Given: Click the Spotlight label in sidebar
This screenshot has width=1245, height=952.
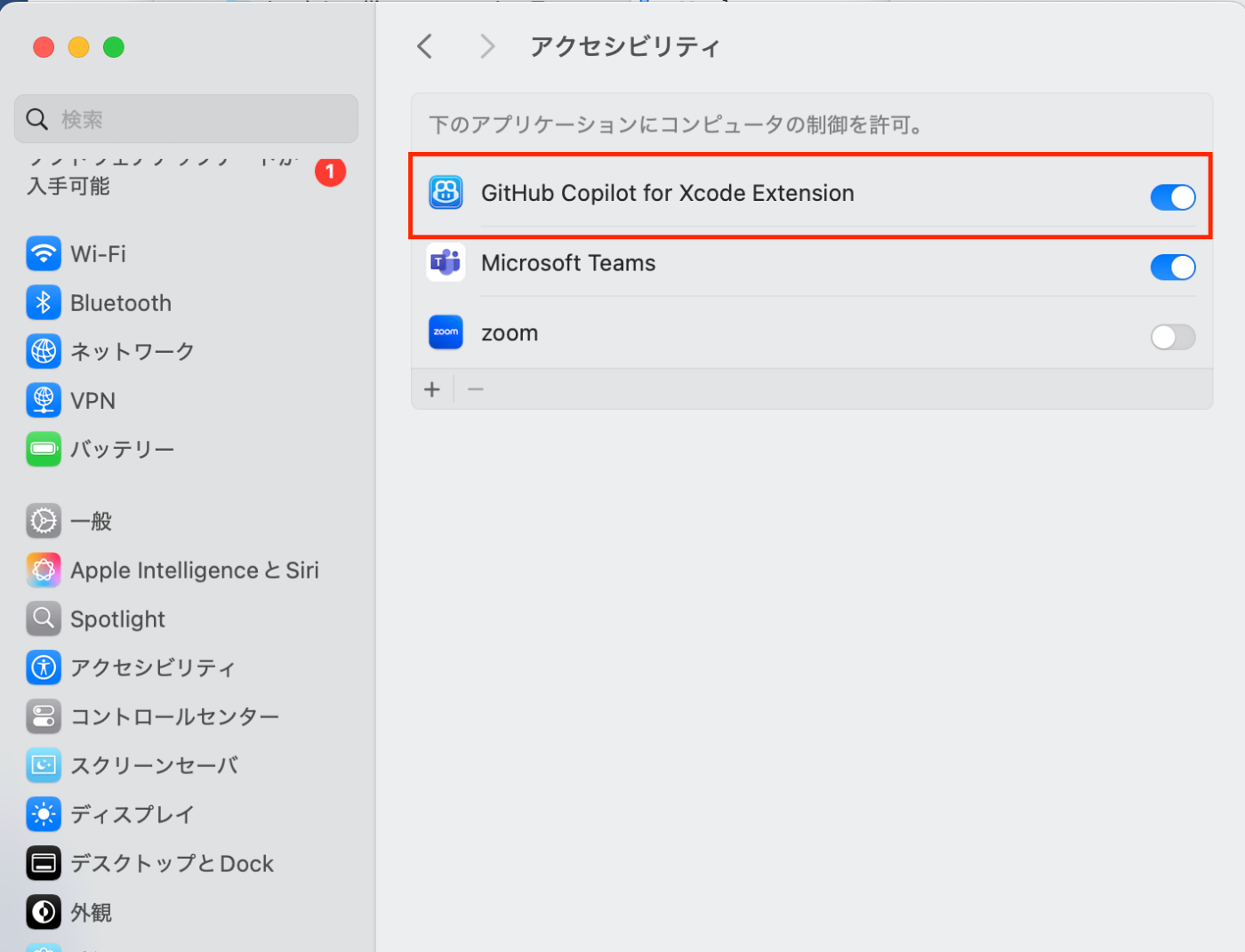Looking at the screenshot, I should click(117, 619).
